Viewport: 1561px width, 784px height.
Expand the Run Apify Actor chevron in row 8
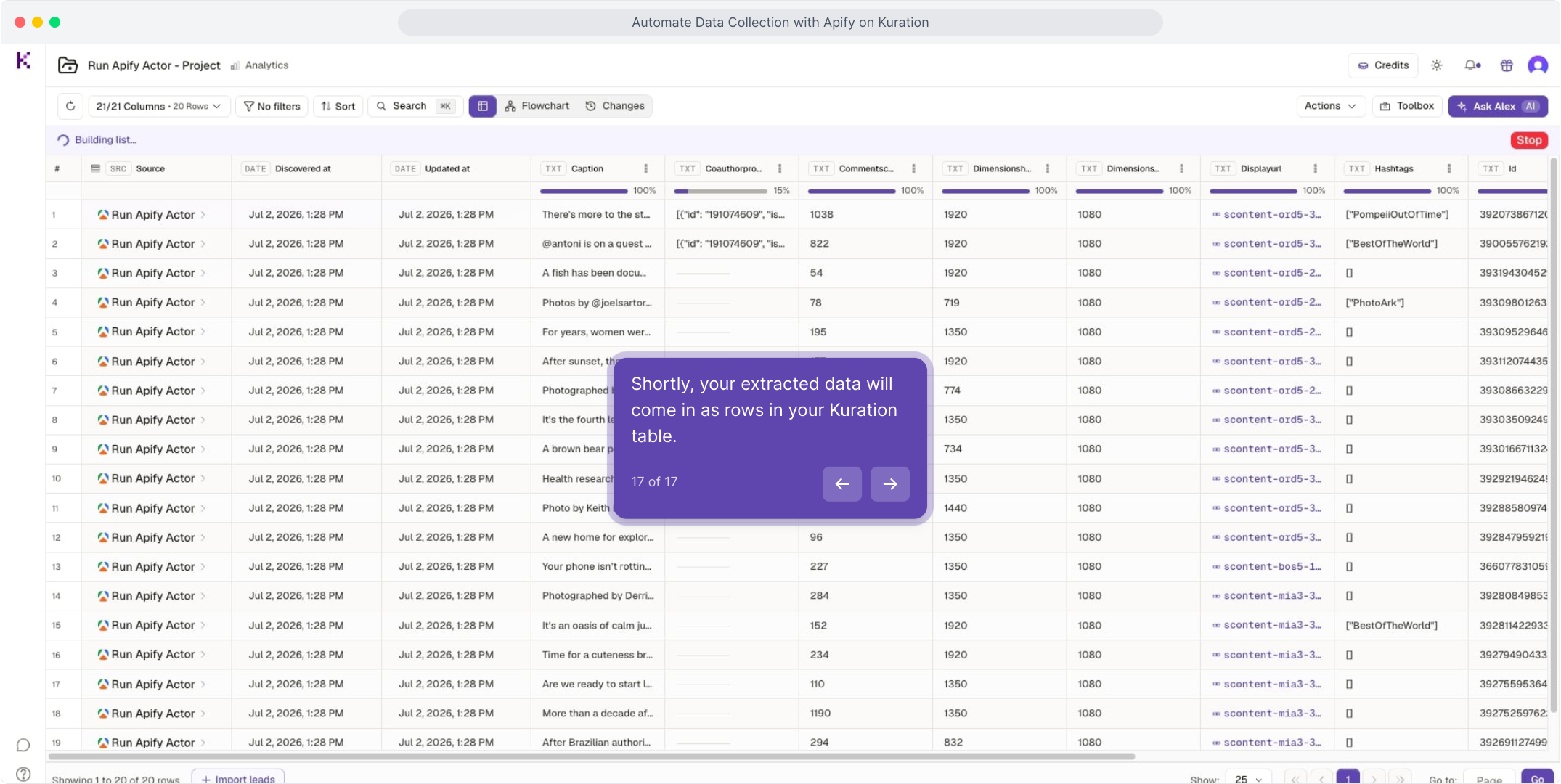(203, 420)
